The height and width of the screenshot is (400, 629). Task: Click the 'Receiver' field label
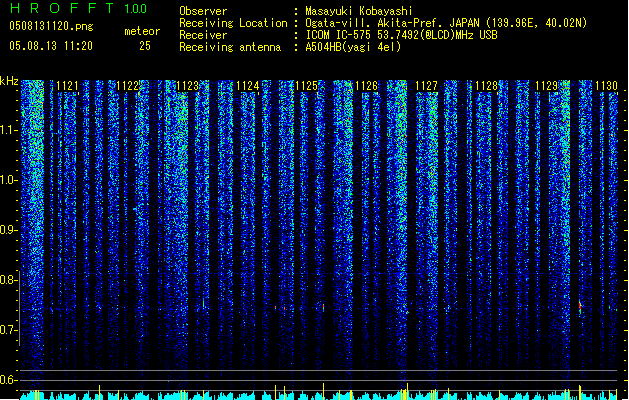[x=203, y=35]
